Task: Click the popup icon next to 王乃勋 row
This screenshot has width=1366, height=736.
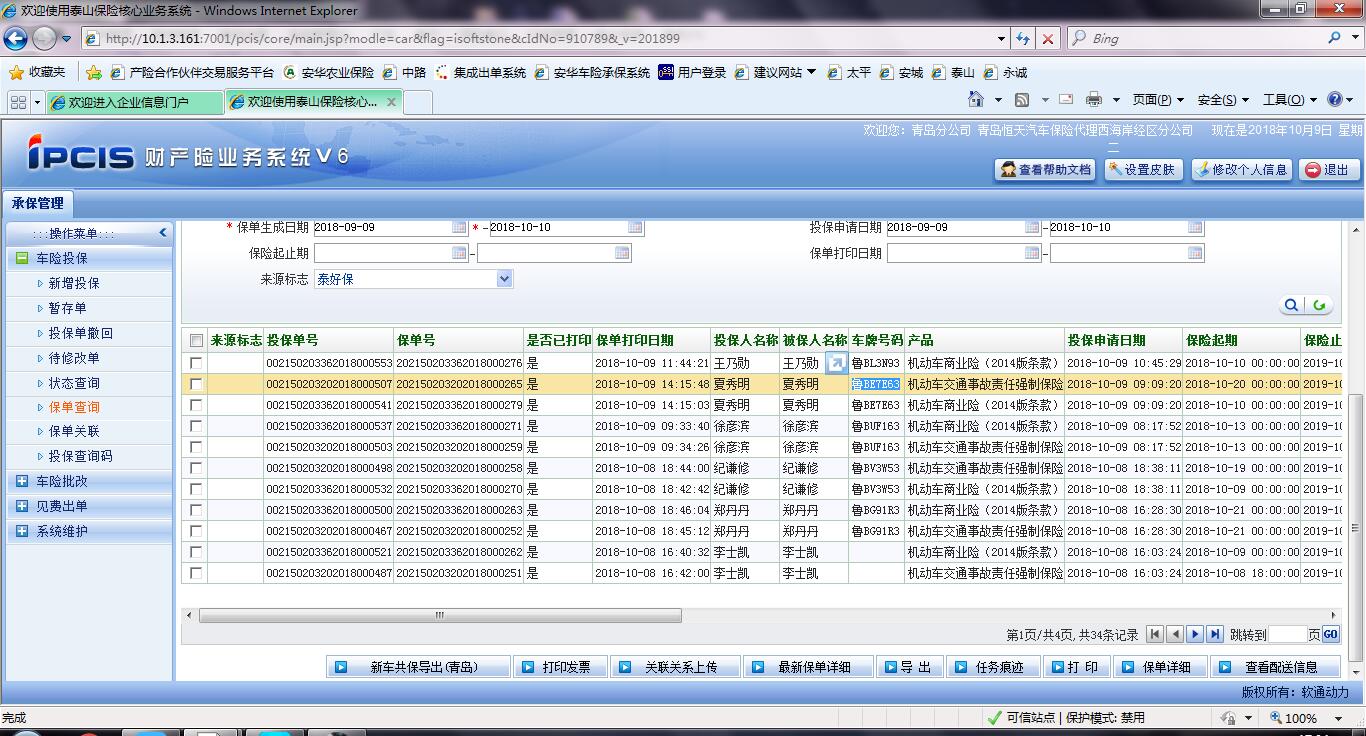Action: [836, 363]
